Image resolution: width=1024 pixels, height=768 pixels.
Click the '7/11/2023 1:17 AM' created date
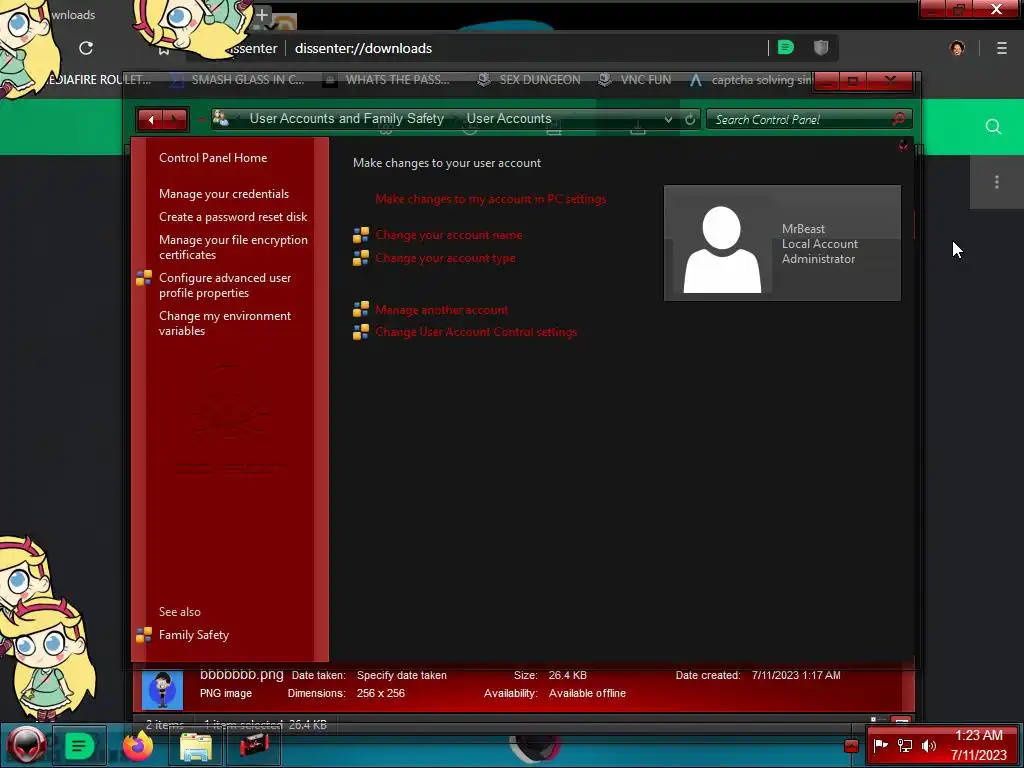click(x=796, y=675)
